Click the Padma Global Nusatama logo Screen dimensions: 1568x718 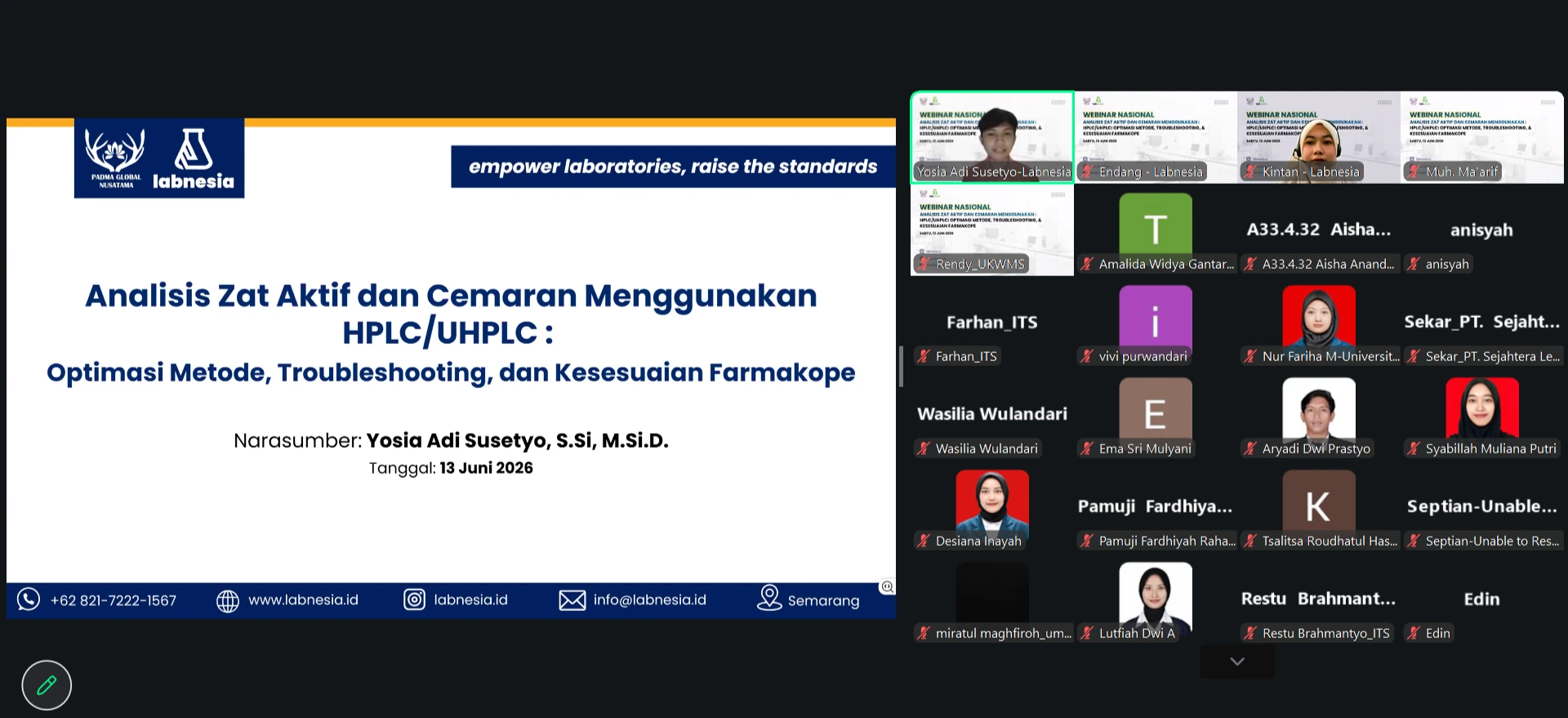tap(116, 159)
